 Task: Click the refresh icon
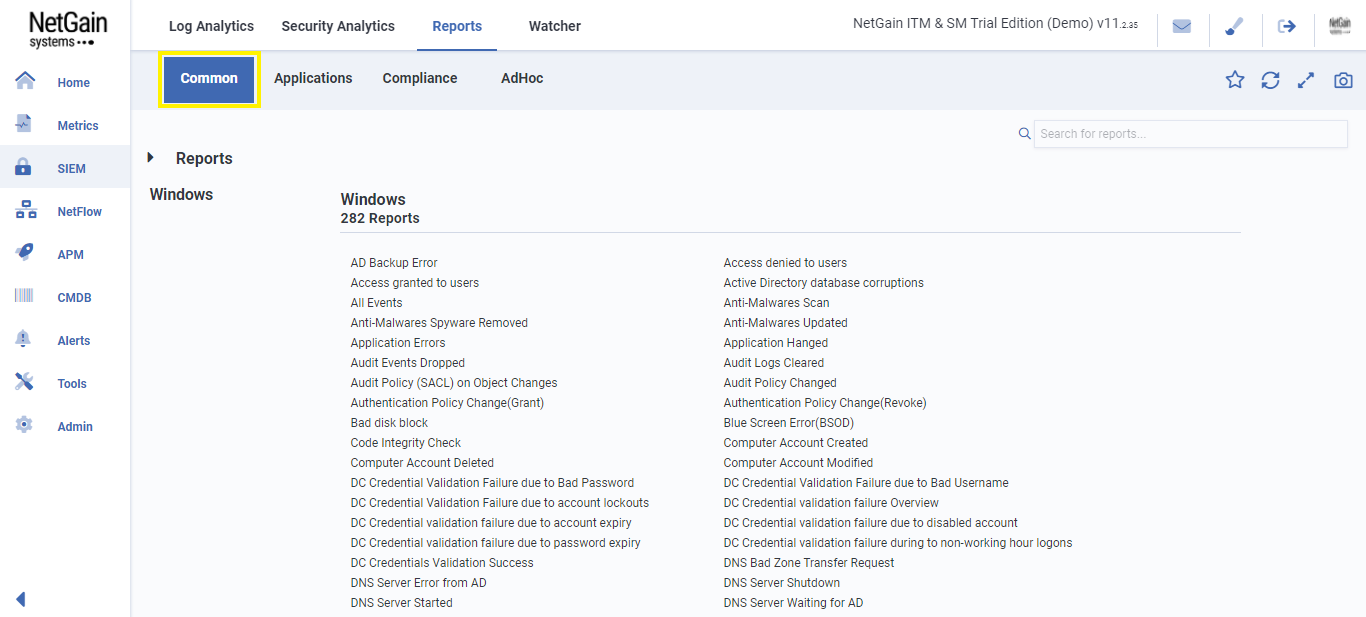(x=1270, y=80)
